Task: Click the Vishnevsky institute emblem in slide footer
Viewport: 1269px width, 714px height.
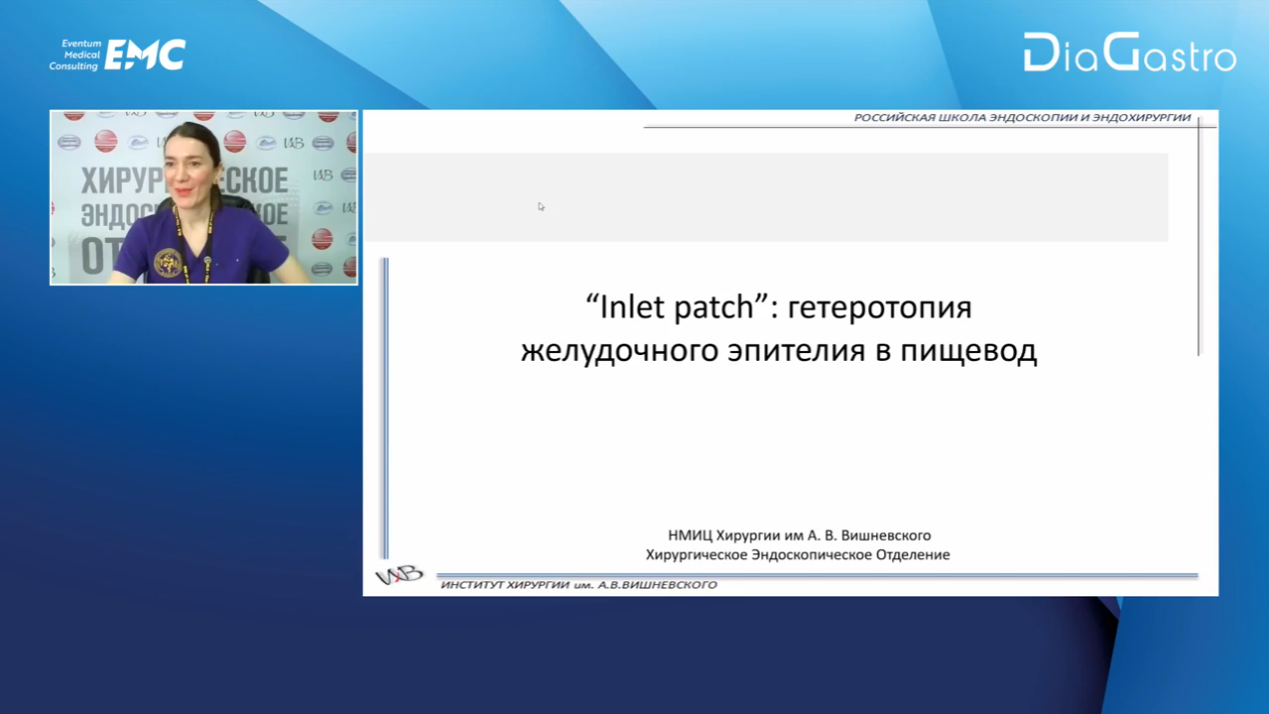Action: click(x=398, y=575)
